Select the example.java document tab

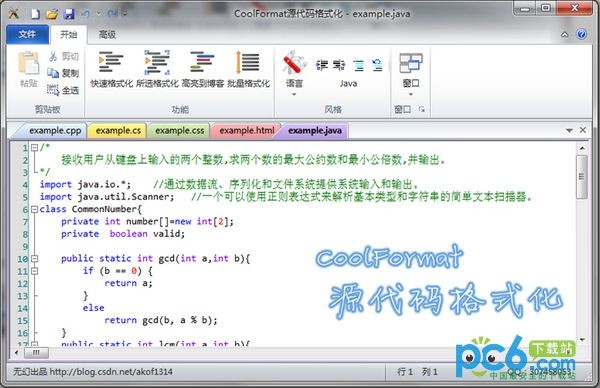(x=315, y=130)
